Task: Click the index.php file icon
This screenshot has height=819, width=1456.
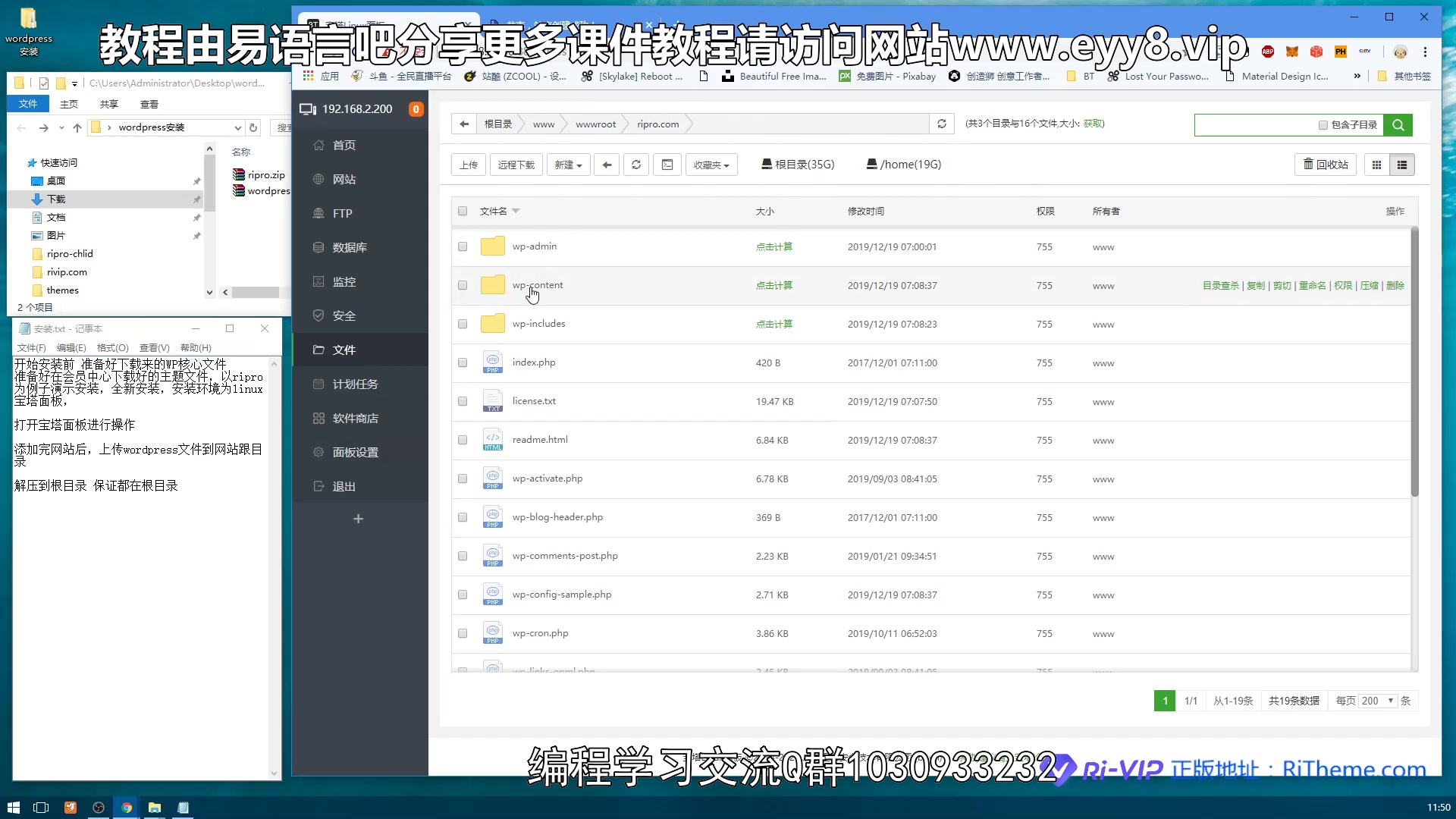Action: click(493, 362)
